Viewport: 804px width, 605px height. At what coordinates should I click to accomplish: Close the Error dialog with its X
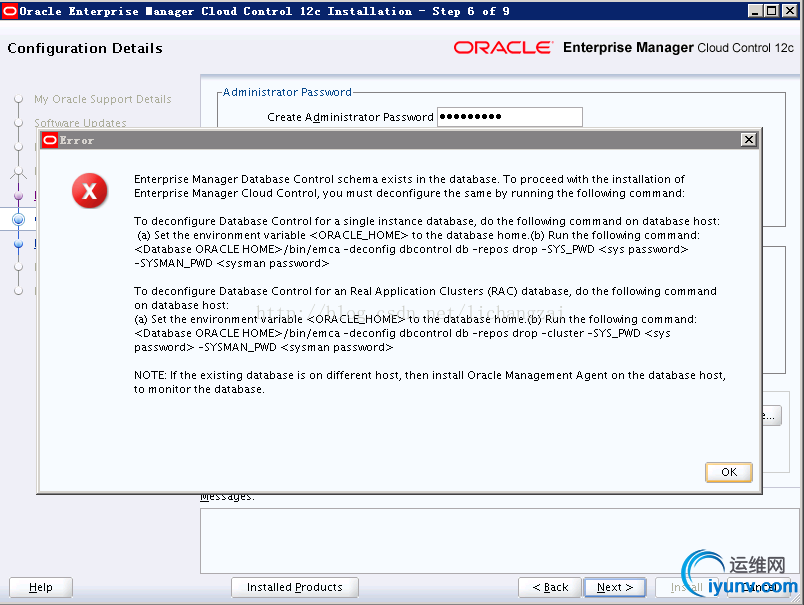coord(749,139)
